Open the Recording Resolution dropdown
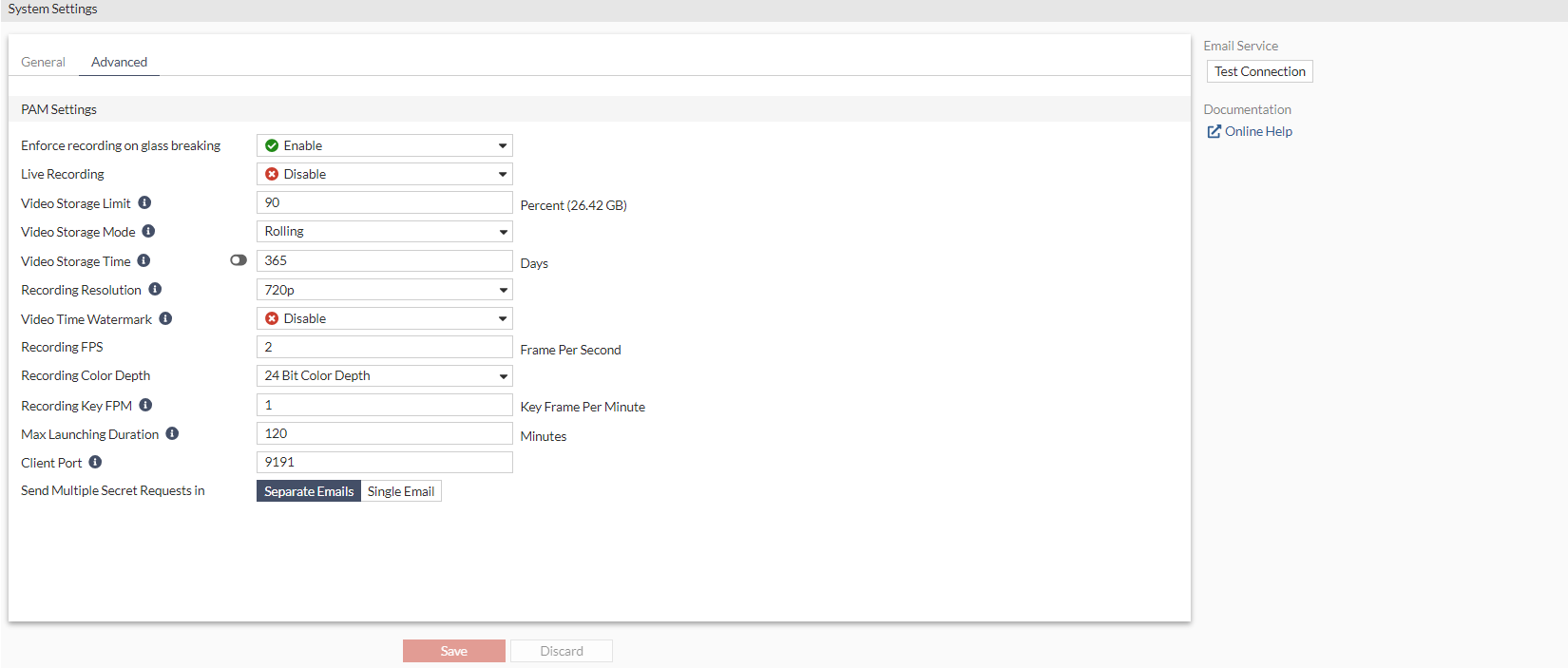1568x668 pixels. (x=385, y=290)
